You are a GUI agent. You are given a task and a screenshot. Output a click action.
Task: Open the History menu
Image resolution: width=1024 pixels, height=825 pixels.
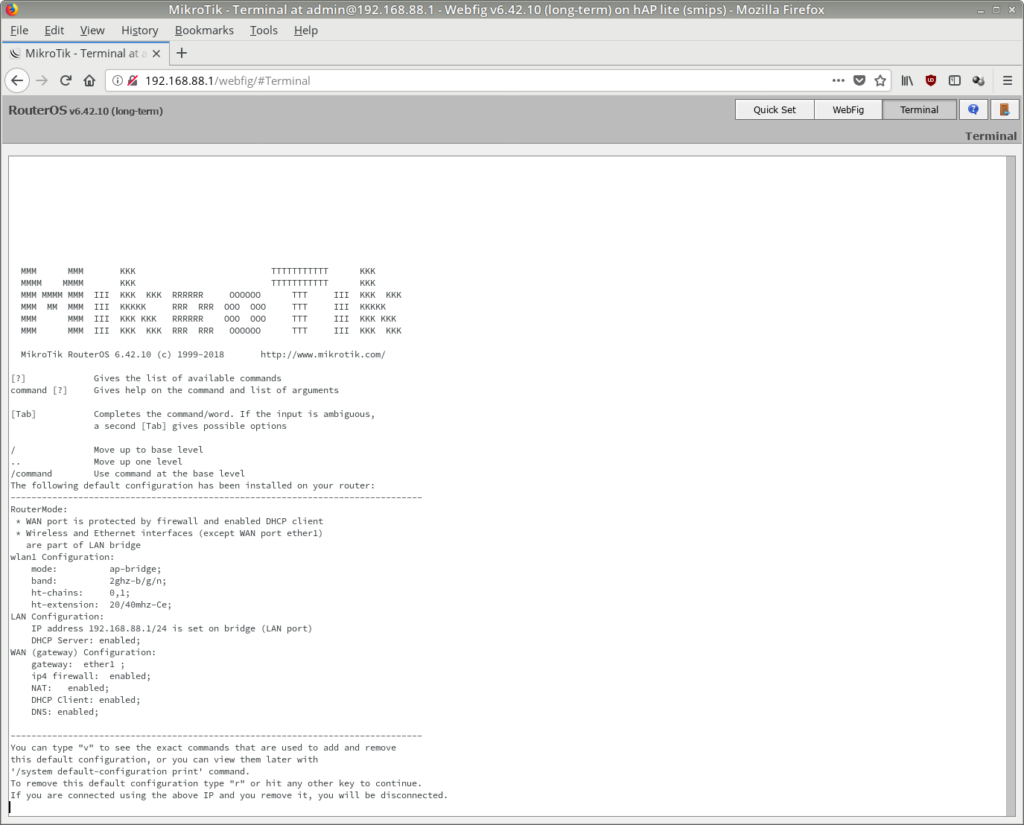pyautogui.click(x=140, y=31)
